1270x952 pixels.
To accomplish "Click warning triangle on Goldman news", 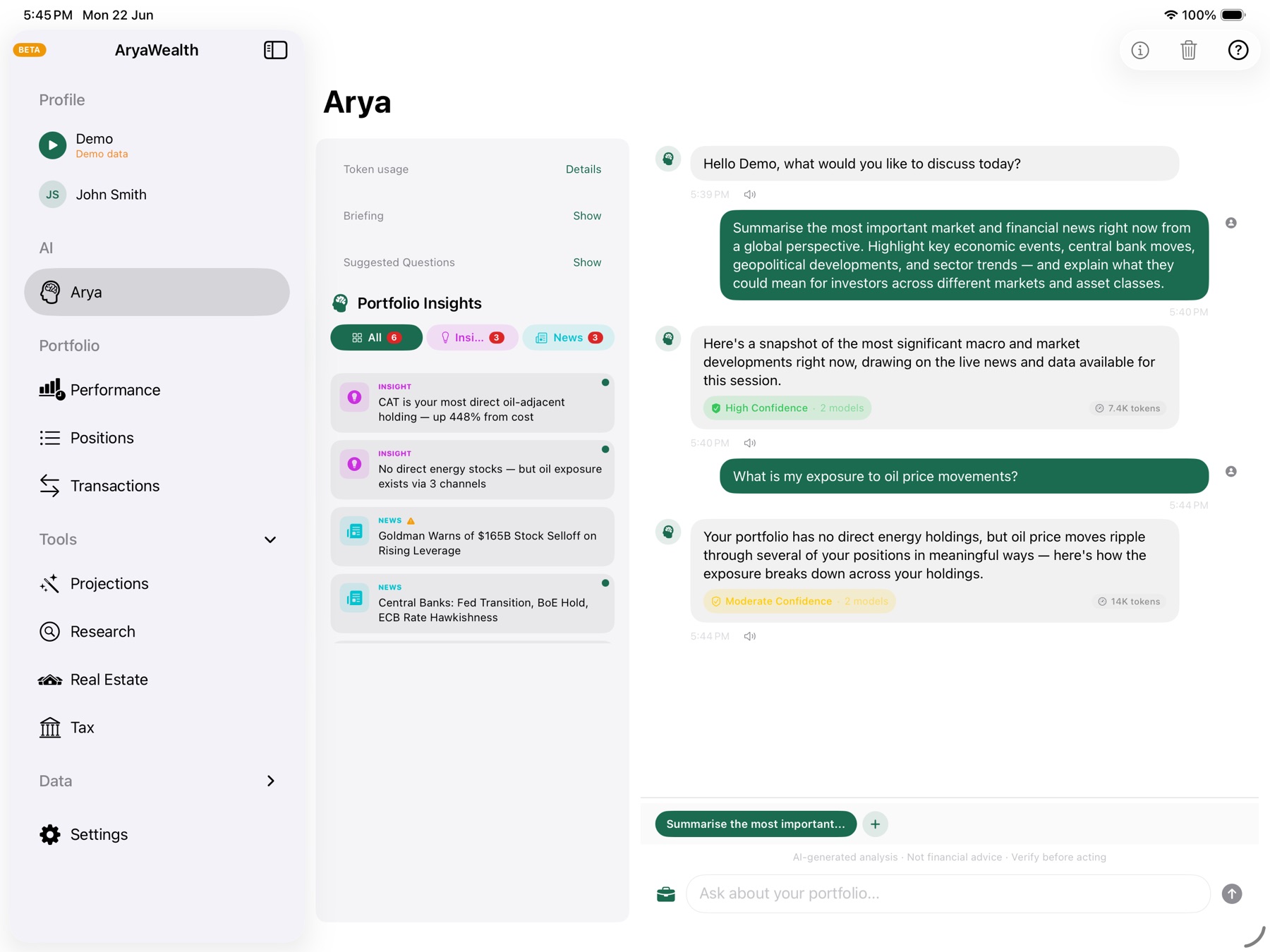I will click(411, 520).
